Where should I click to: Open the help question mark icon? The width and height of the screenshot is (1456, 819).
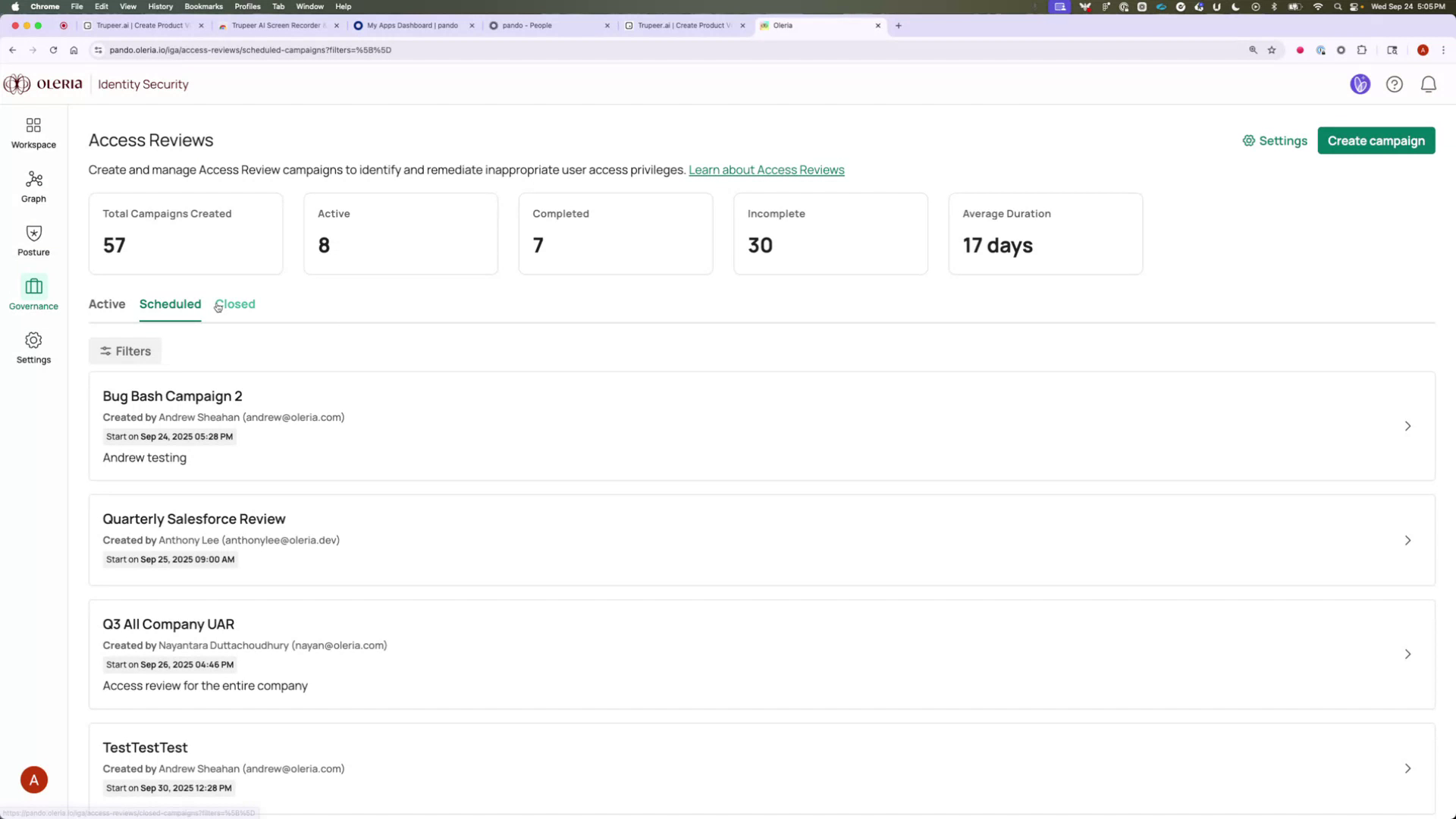[1395, 84]
